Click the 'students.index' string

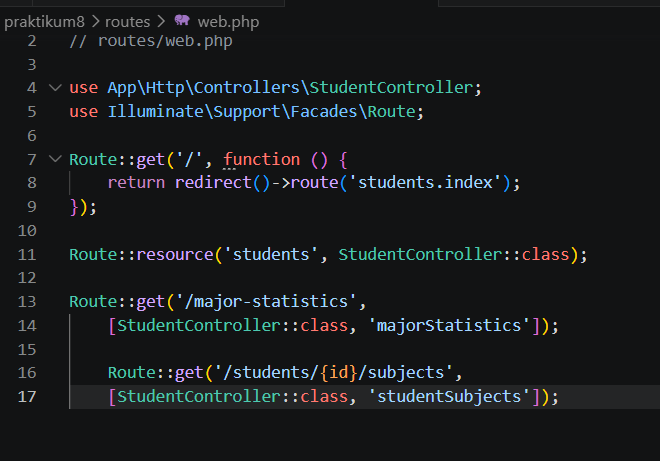pos(425,183)
